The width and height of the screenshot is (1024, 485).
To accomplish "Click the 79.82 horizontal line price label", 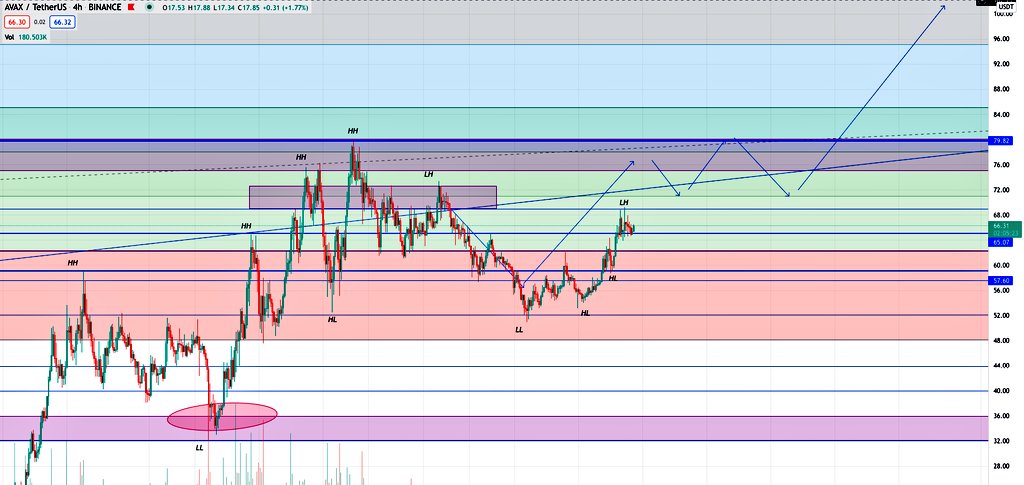I will pyautogui.click(x=1002, y=140).
